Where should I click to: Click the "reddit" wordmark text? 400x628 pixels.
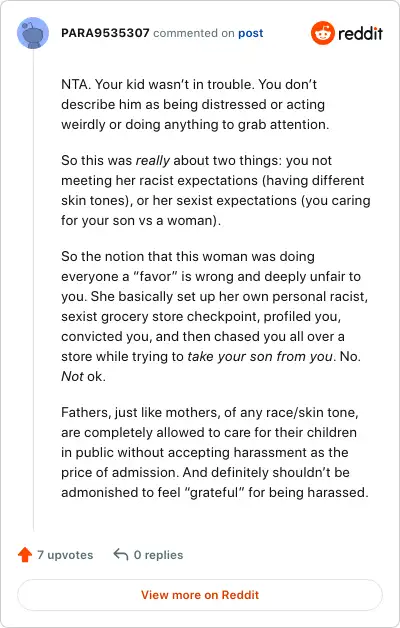360,33
